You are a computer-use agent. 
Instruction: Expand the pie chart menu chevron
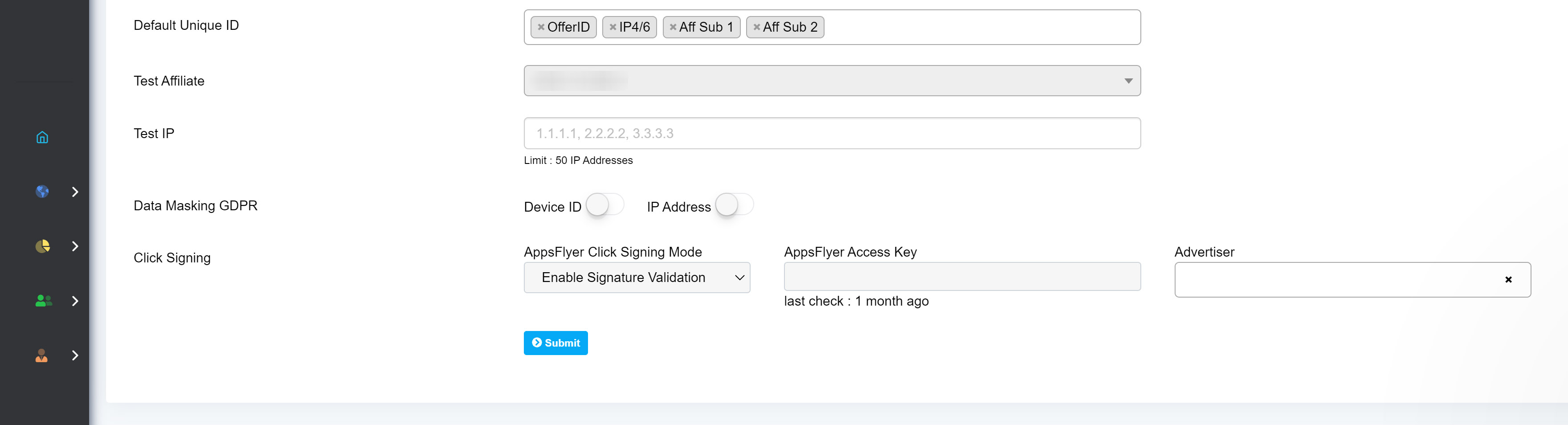(x=75, y=246)
